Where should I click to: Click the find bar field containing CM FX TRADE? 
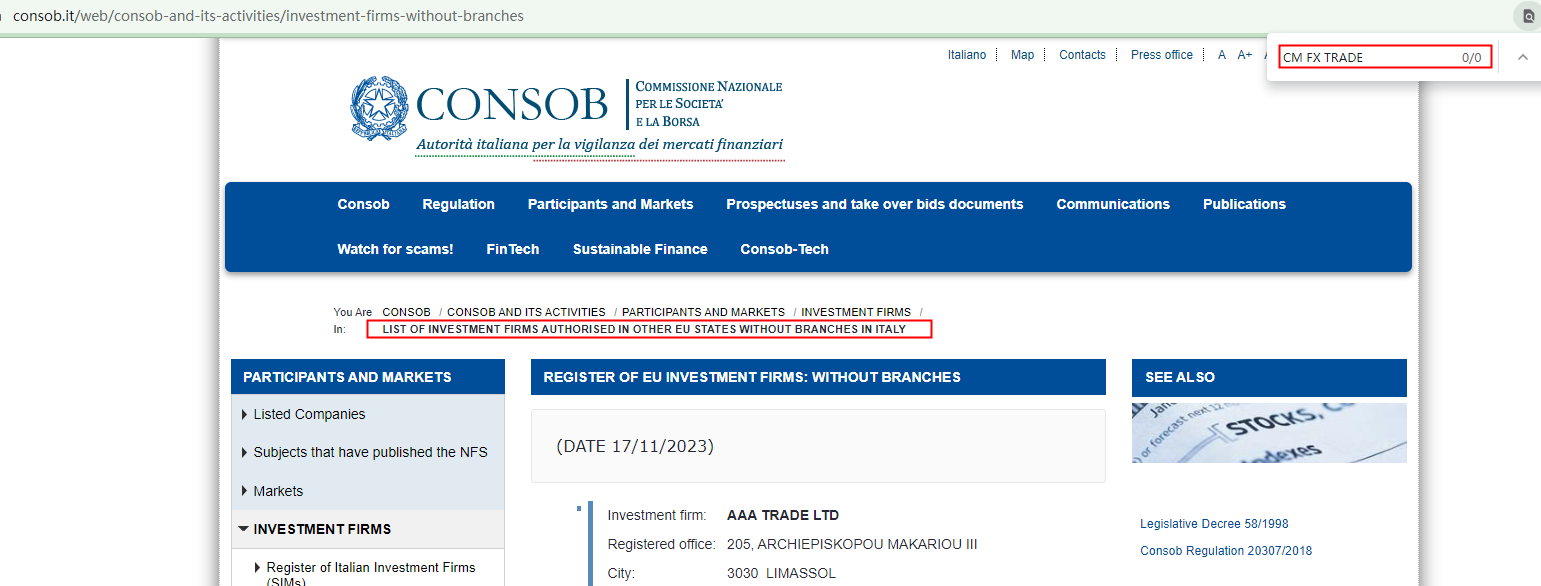pyautogui.click(x=1385, y=57)
